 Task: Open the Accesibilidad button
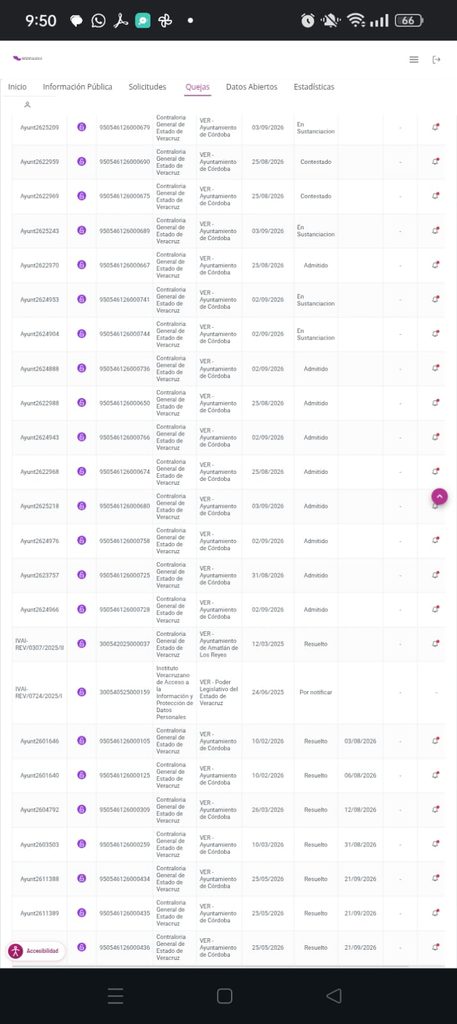tap(36, 951)
